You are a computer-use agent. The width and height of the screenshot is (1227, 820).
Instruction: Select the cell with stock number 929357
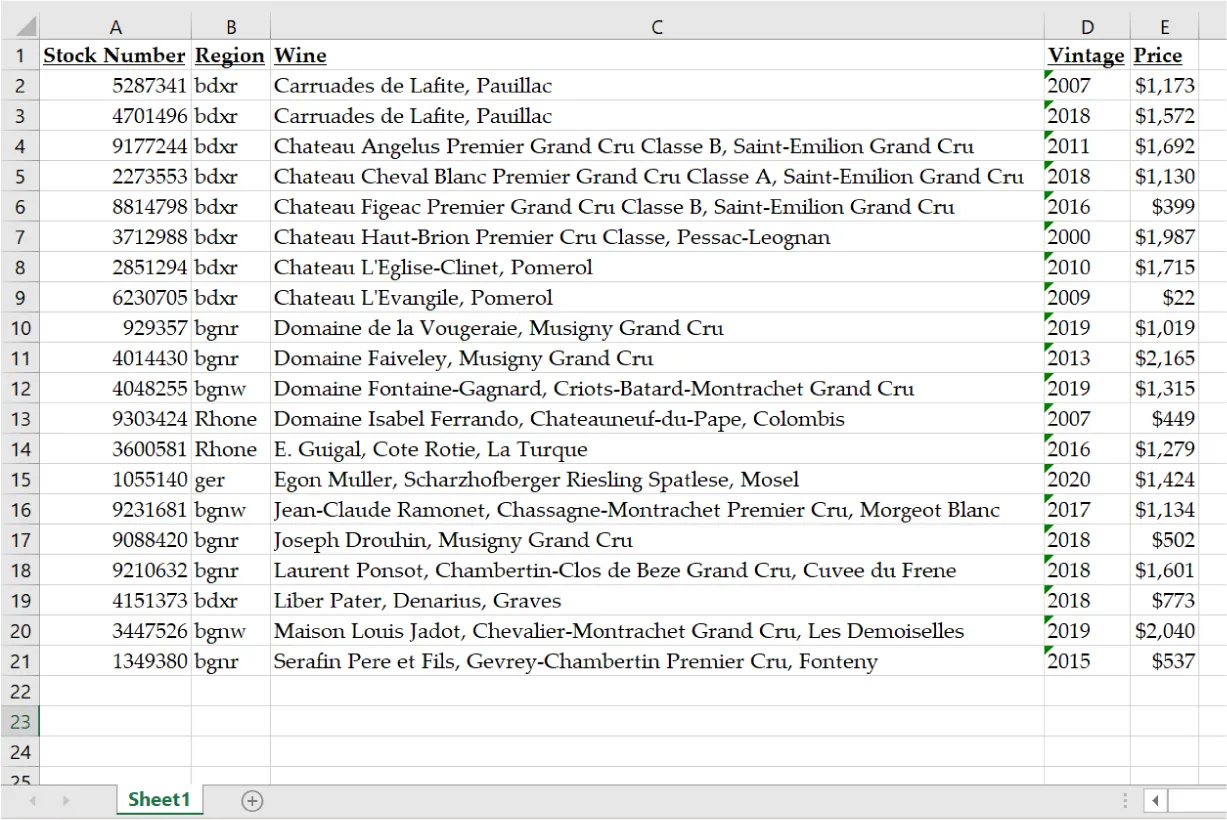(115, 328)
